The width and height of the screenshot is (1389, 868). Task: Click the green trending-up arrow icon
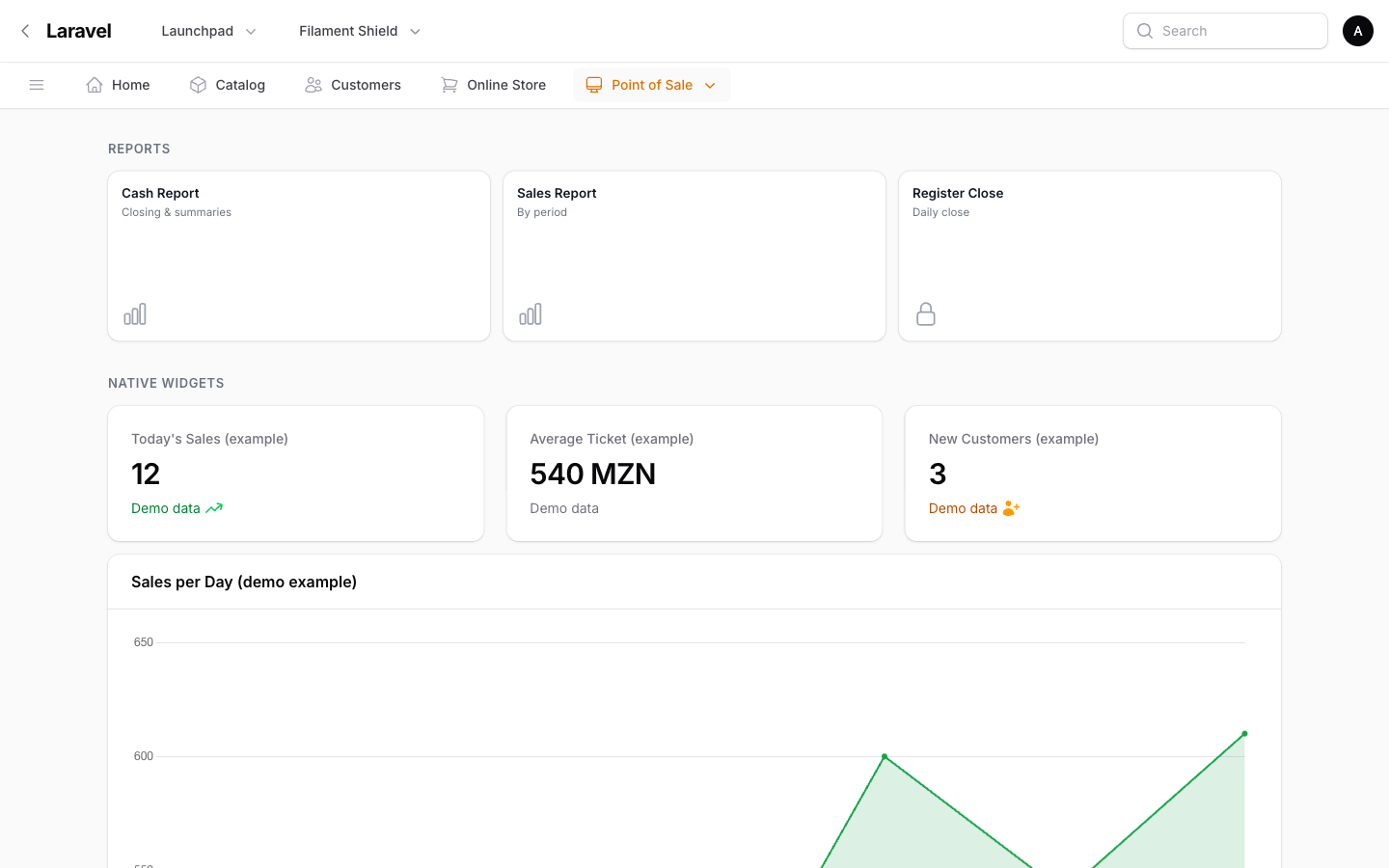pos(214,508)
